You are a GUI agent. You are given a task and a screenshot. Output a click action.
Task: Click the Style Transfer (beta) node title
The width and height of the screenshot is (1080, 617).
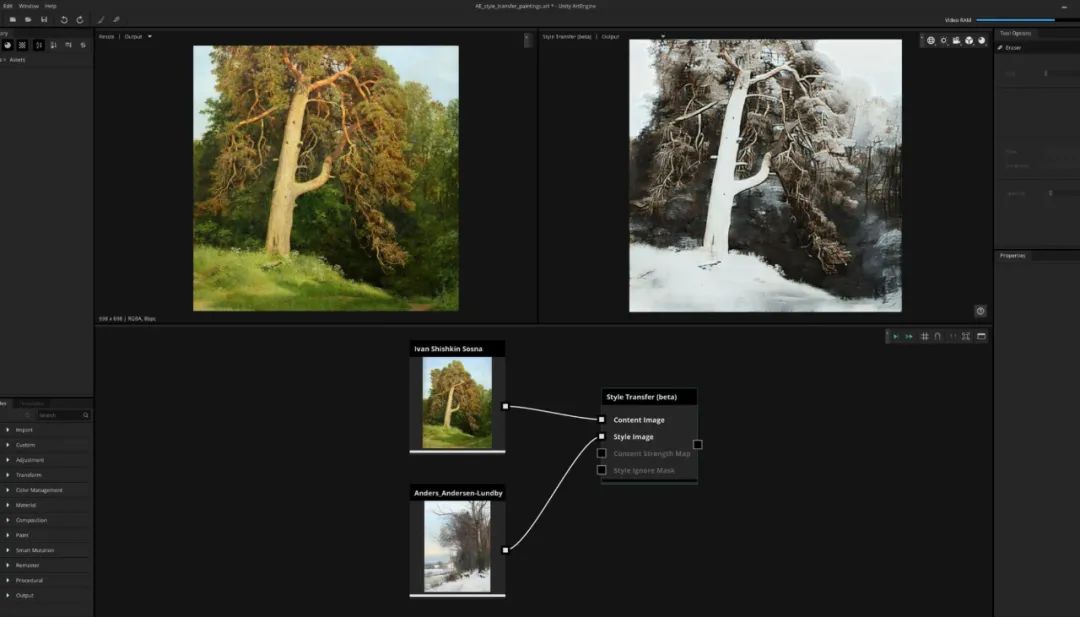(641, 397)
